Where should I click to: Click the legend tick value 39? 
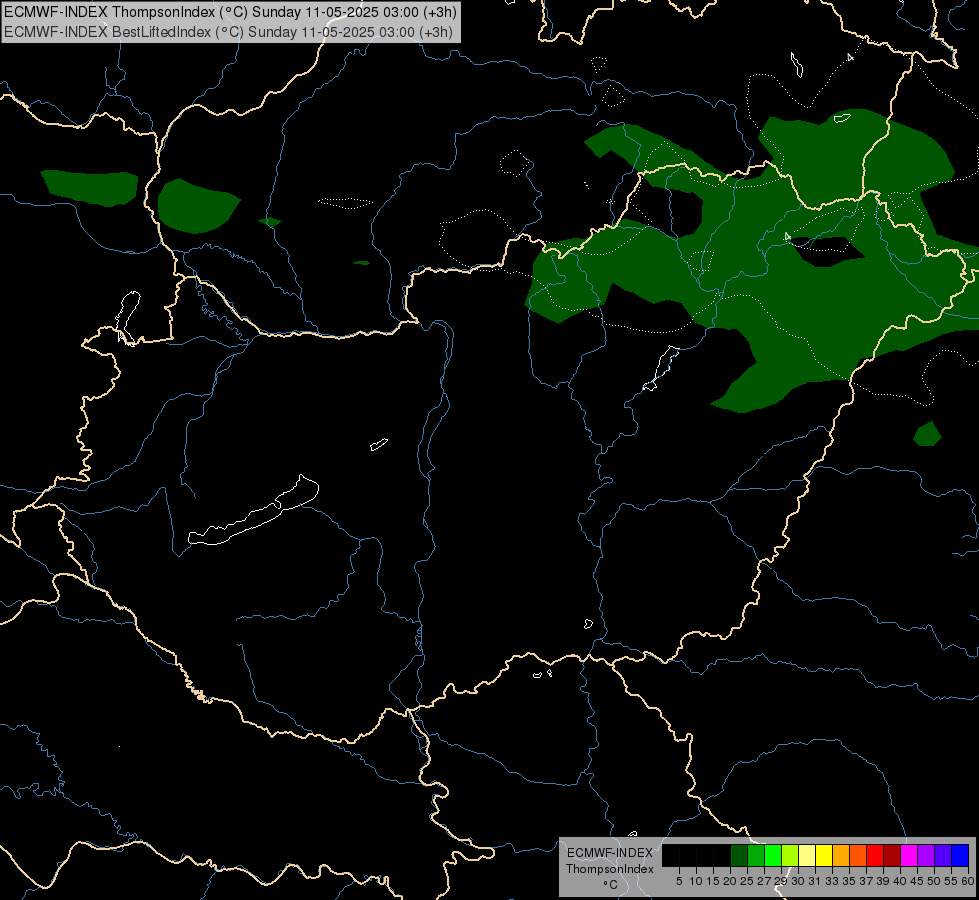(x=883, y=881)
